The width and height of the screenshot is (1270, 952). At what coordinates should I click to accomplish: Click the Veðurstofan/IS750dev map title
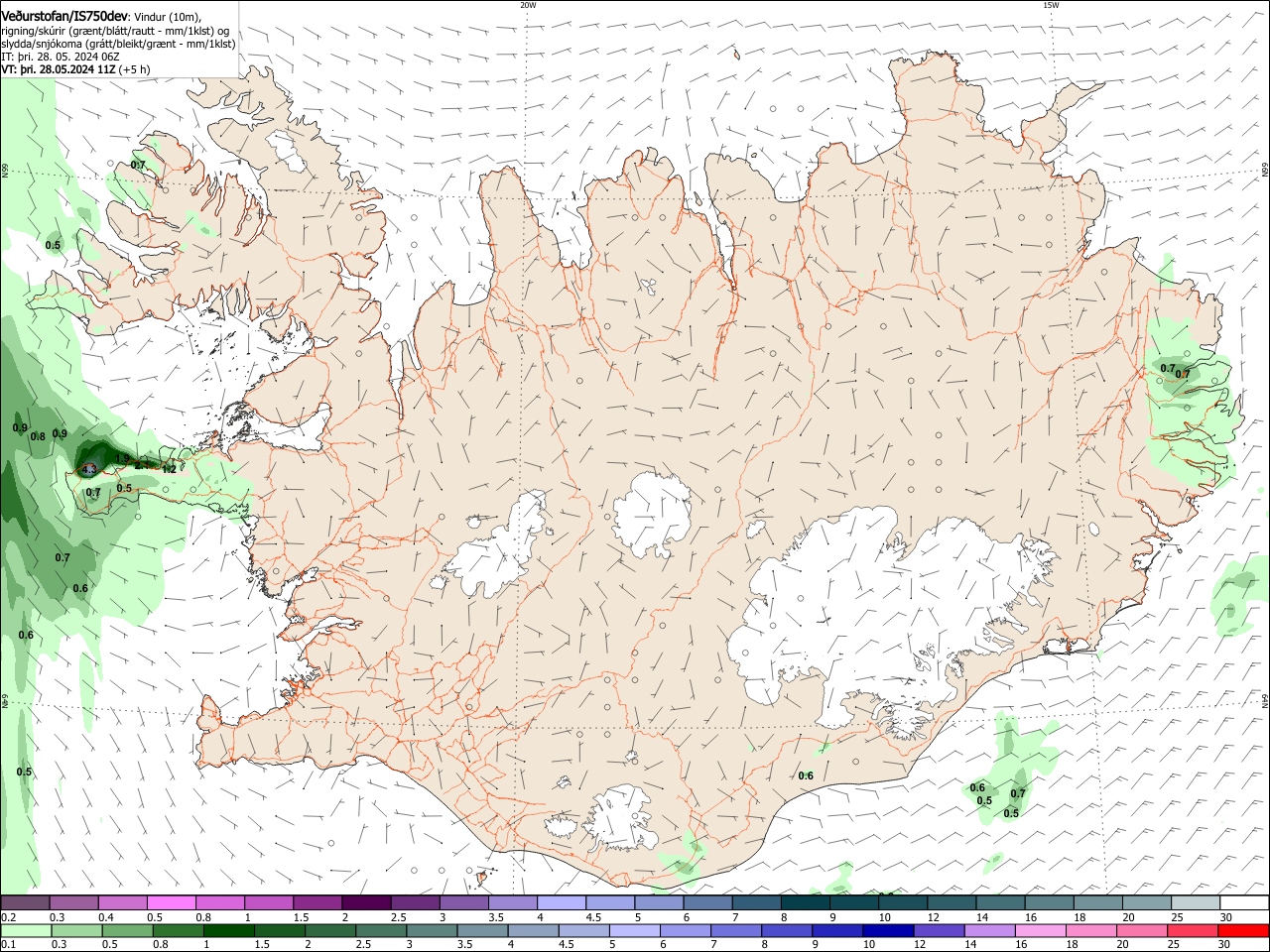click(x=65, y=16)
